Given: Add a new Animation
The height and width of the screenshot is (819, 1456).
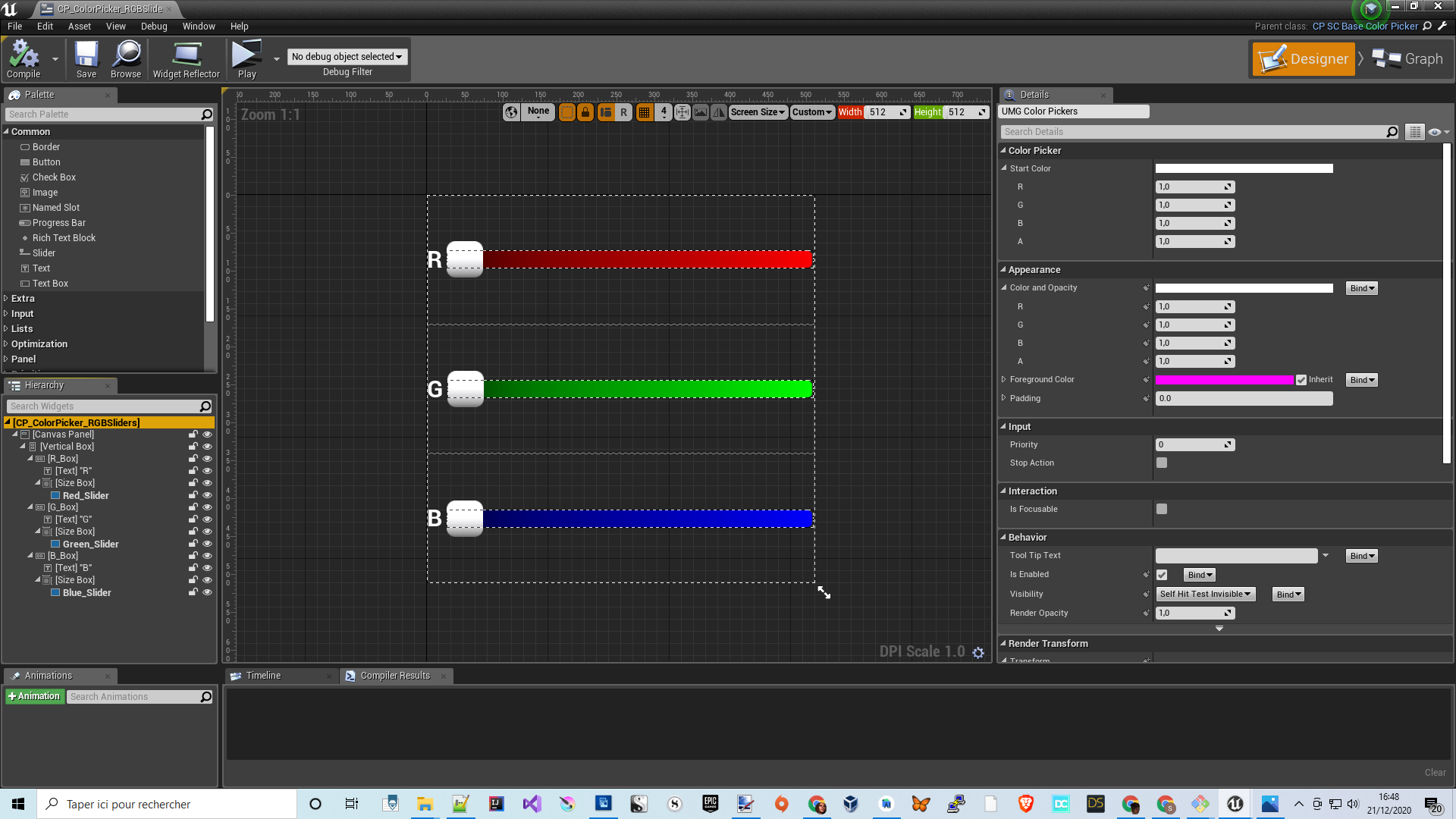Looking at the screenshot, I should [x=34, y=696].
